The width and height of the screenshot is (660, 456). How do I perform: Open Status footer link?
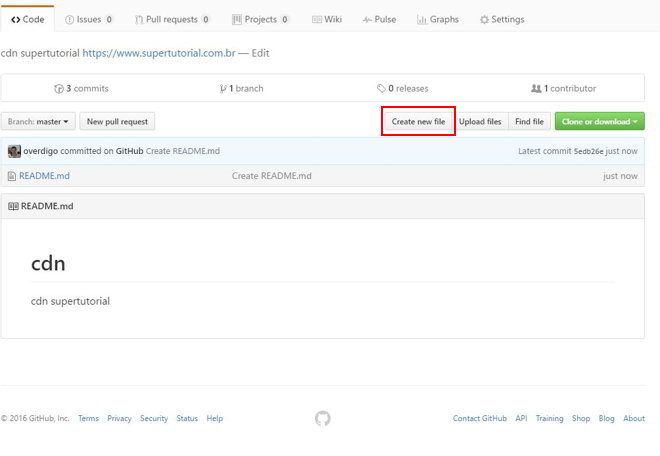pyautogui.click(x=187, y=418)
